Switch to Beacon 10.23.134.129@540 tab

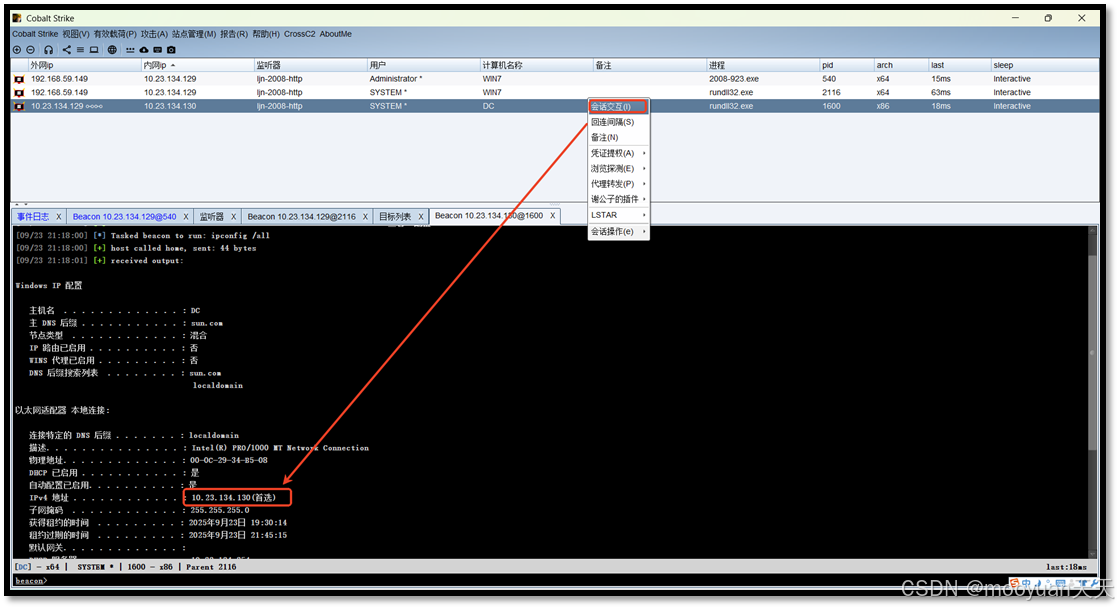tap(124, 216)
